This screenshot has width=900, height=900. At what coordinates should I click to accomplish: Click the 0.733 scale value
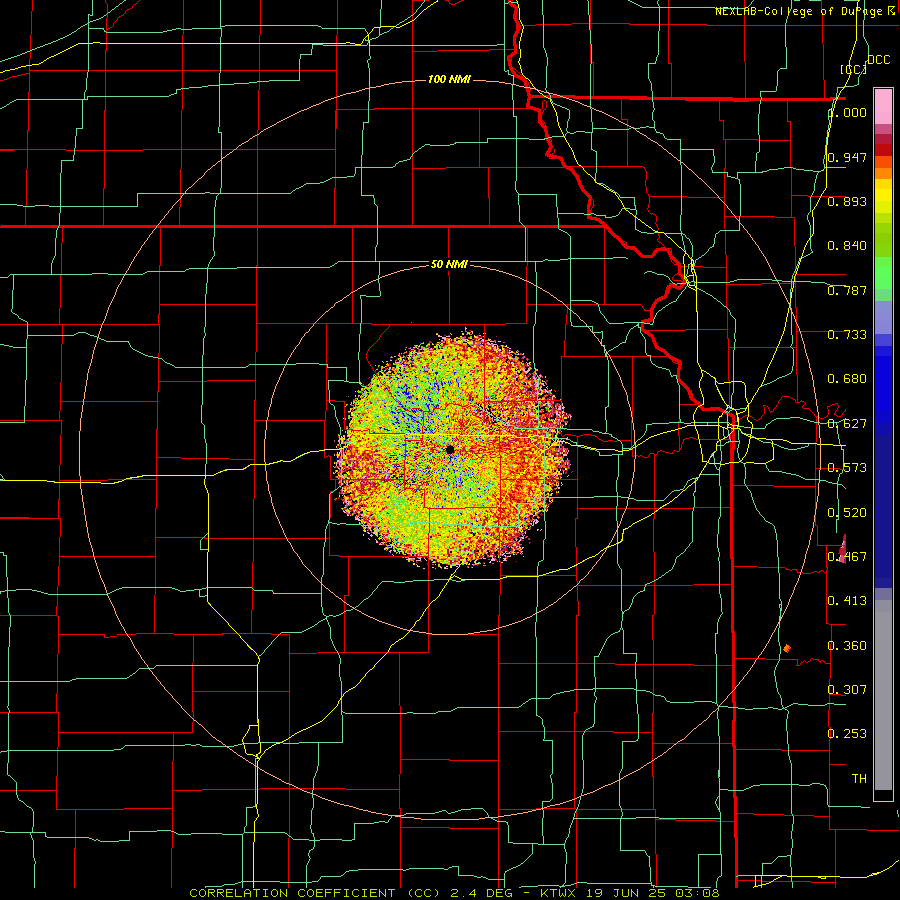pos(847,335)
